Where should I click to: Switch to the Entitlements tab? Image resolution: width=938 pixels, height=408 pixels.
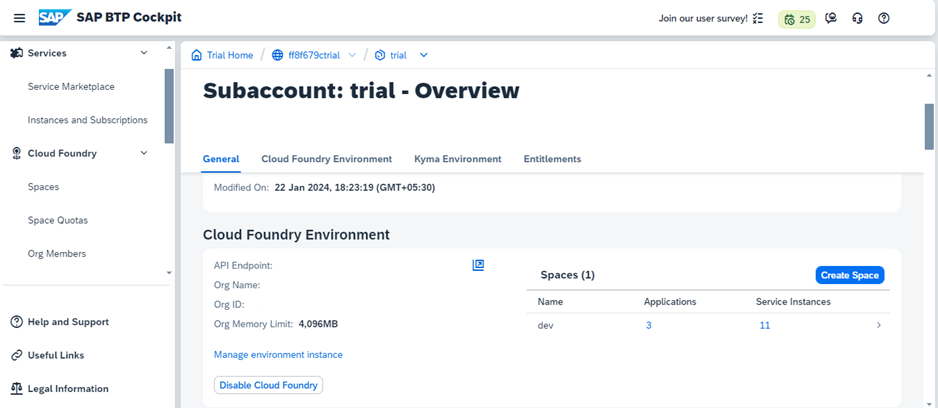pyautogui.click(x=552, y=159)
